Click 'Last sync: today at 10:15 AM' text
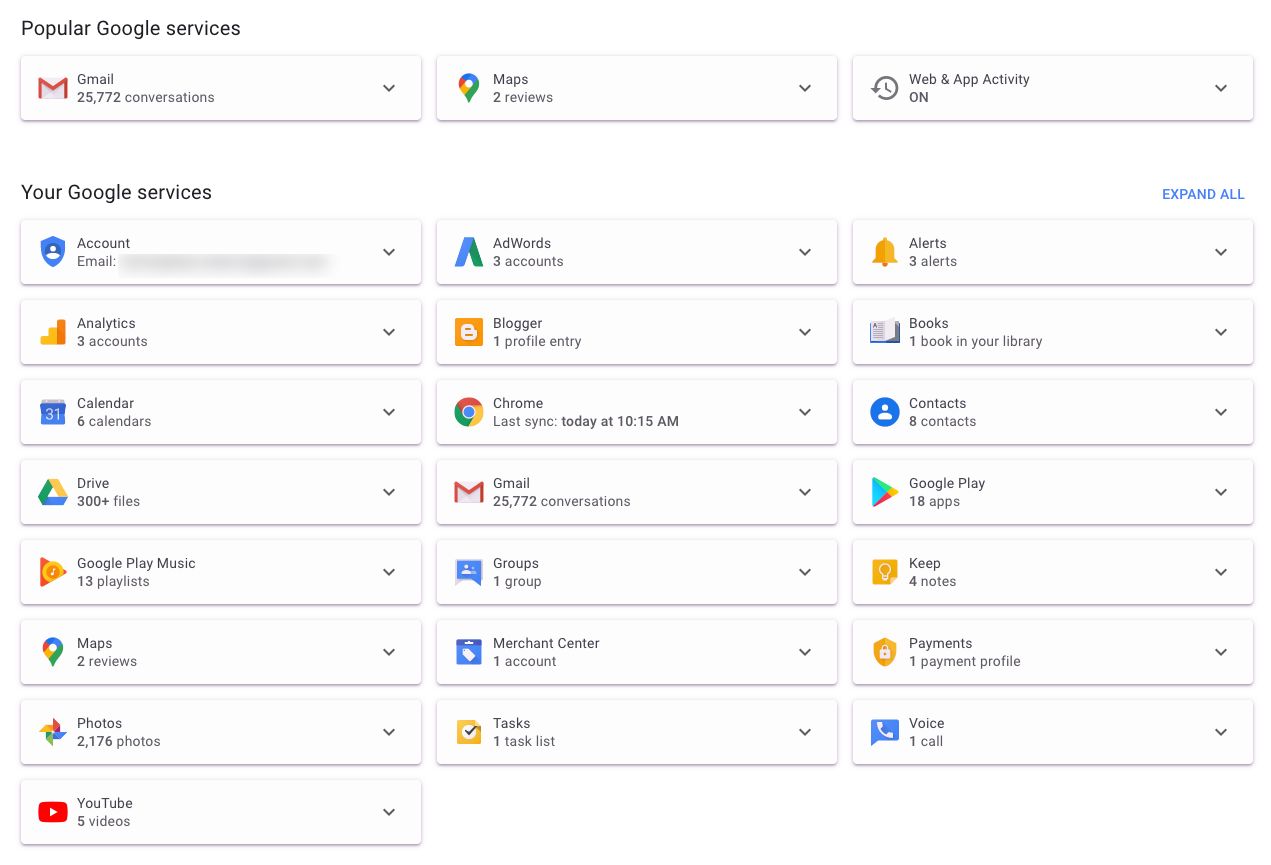The height and width of the screenshot is (865, 1271). [586, 421]
